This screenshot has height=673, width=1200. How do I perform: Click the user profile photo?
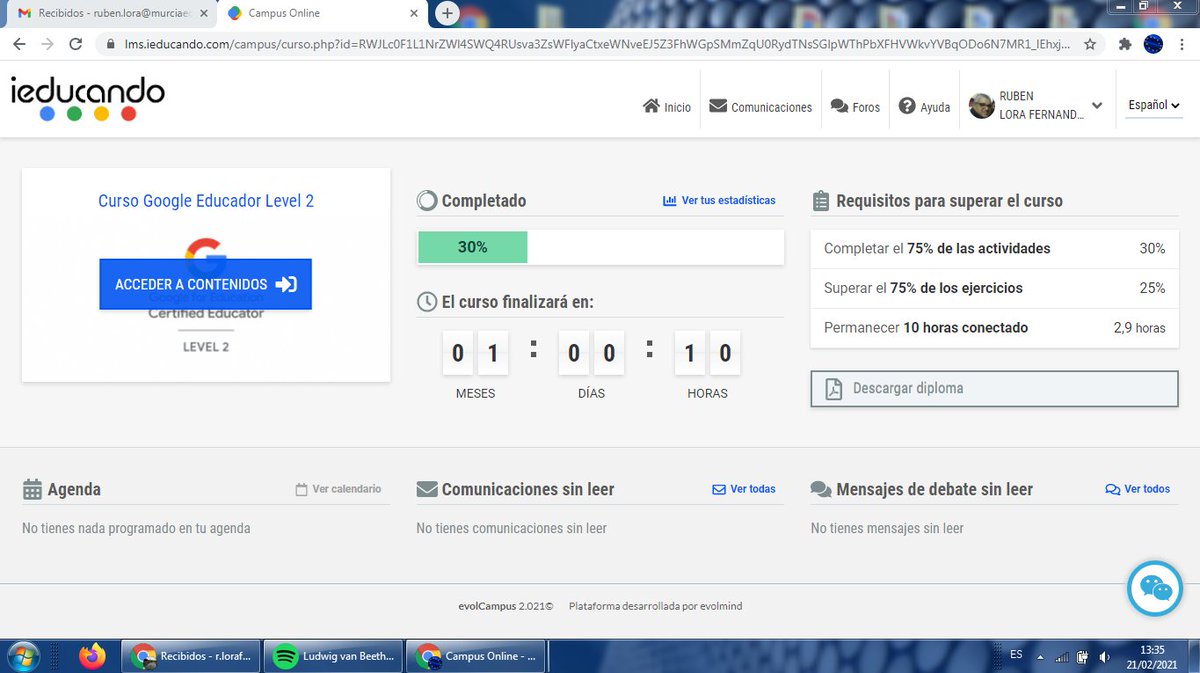(x=982, y=106)
